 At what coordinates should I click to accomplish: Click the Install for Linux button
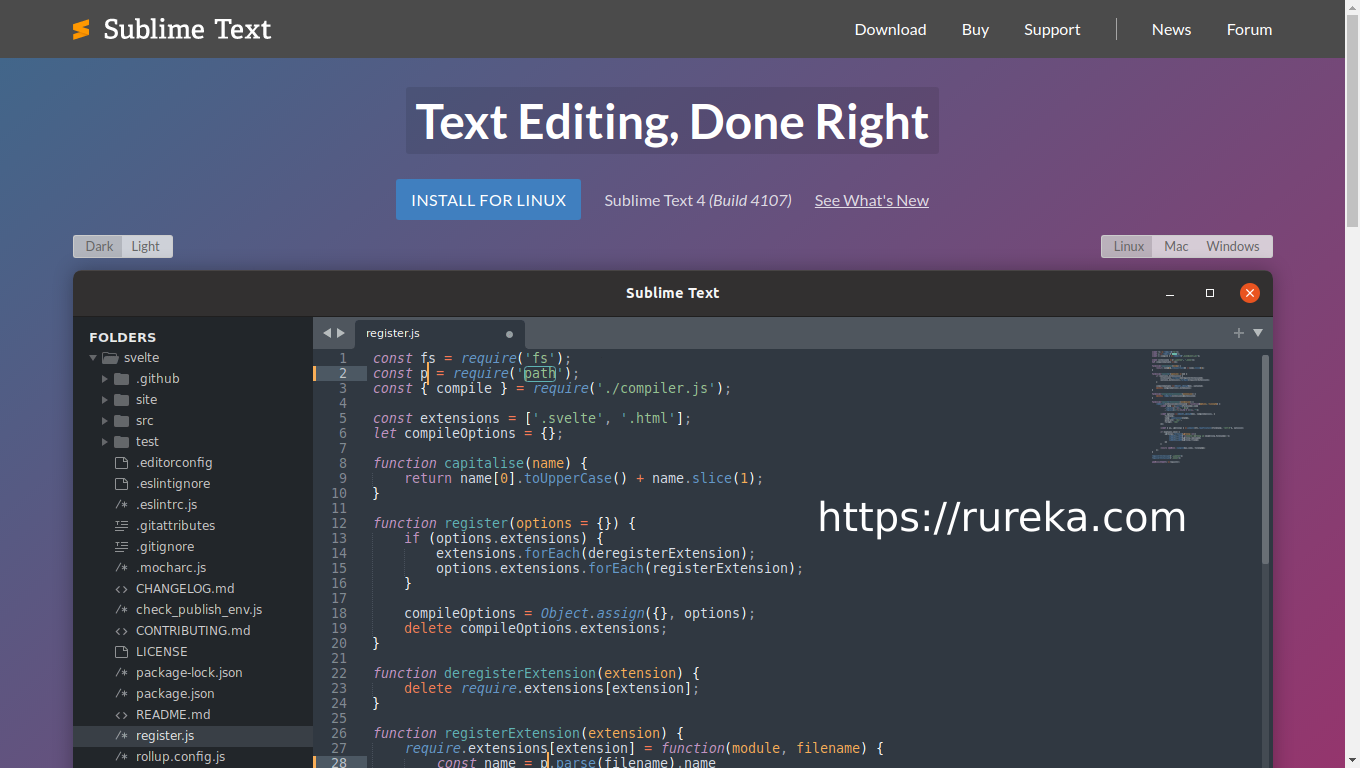[x=488, y=200]
